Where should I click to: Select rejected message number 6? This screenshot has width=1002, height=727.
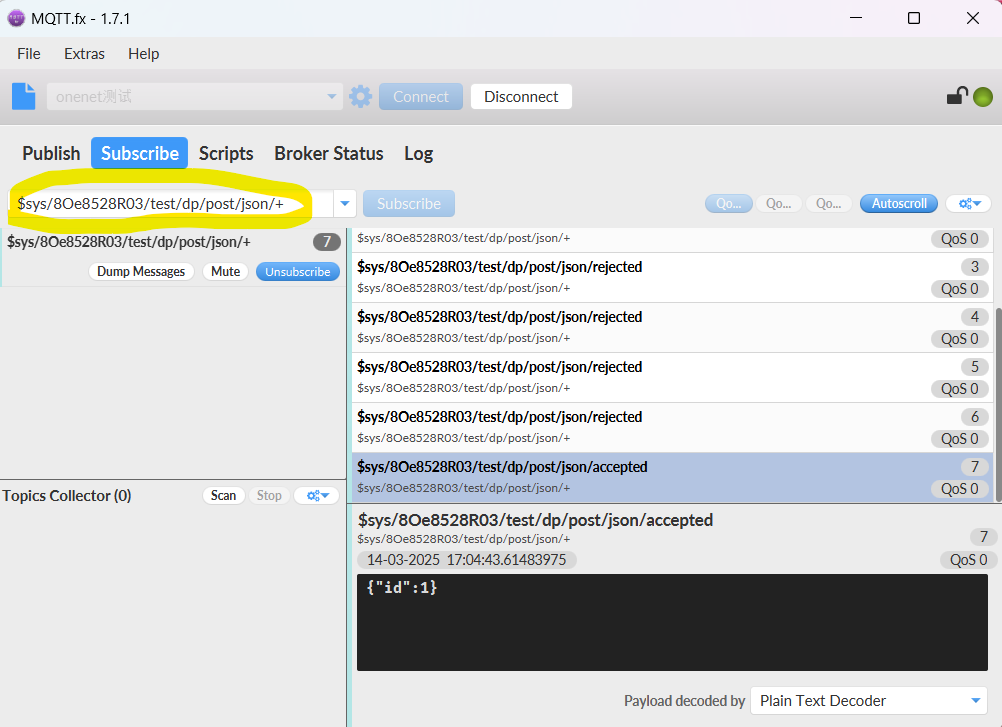click(672, 427)
